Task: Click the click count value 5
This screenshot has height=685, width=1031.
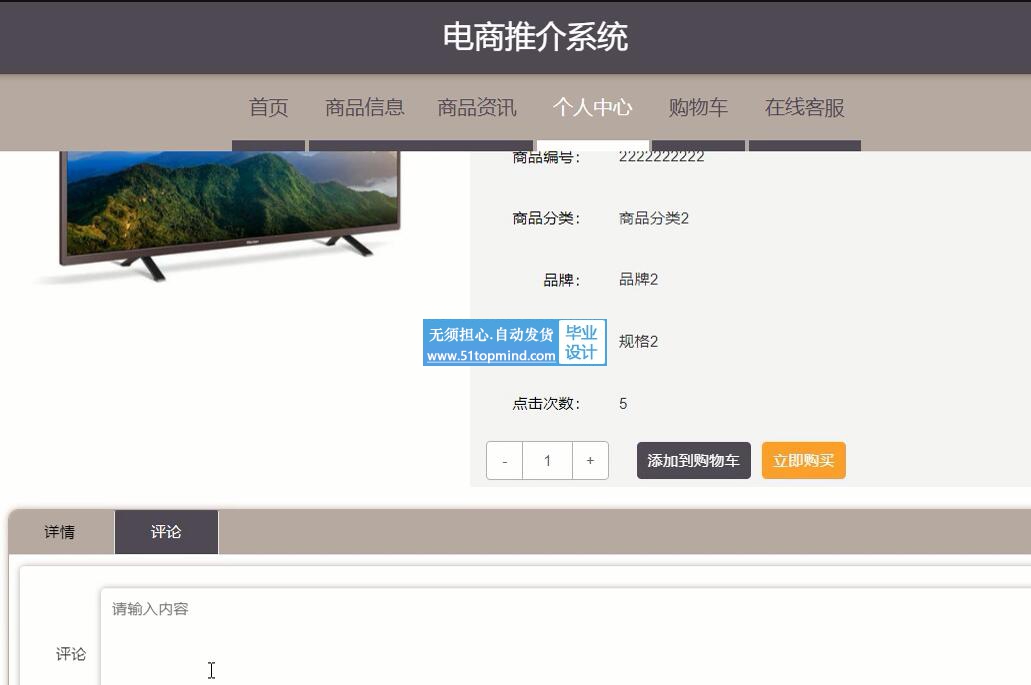Action: click(x=623, y=404)
